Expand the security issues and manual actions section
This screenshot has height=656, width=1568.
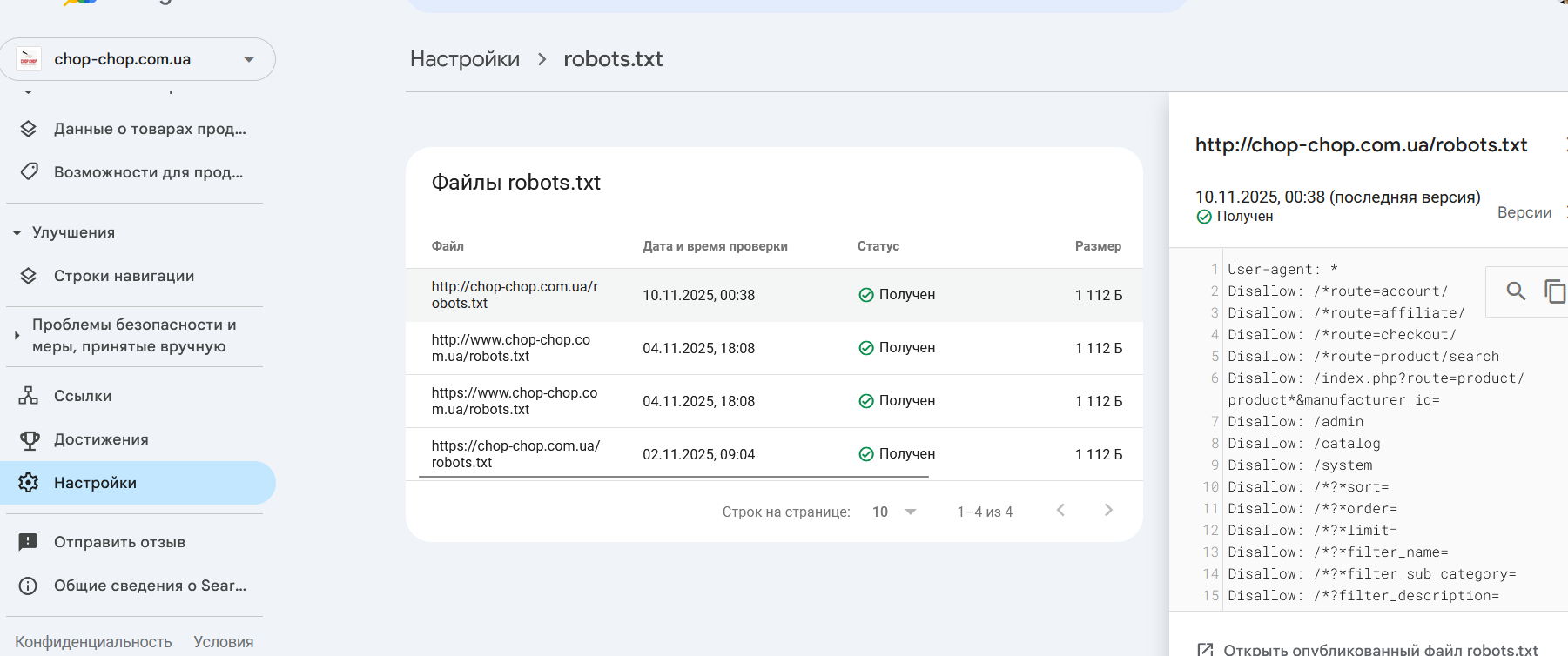point(17,335)
